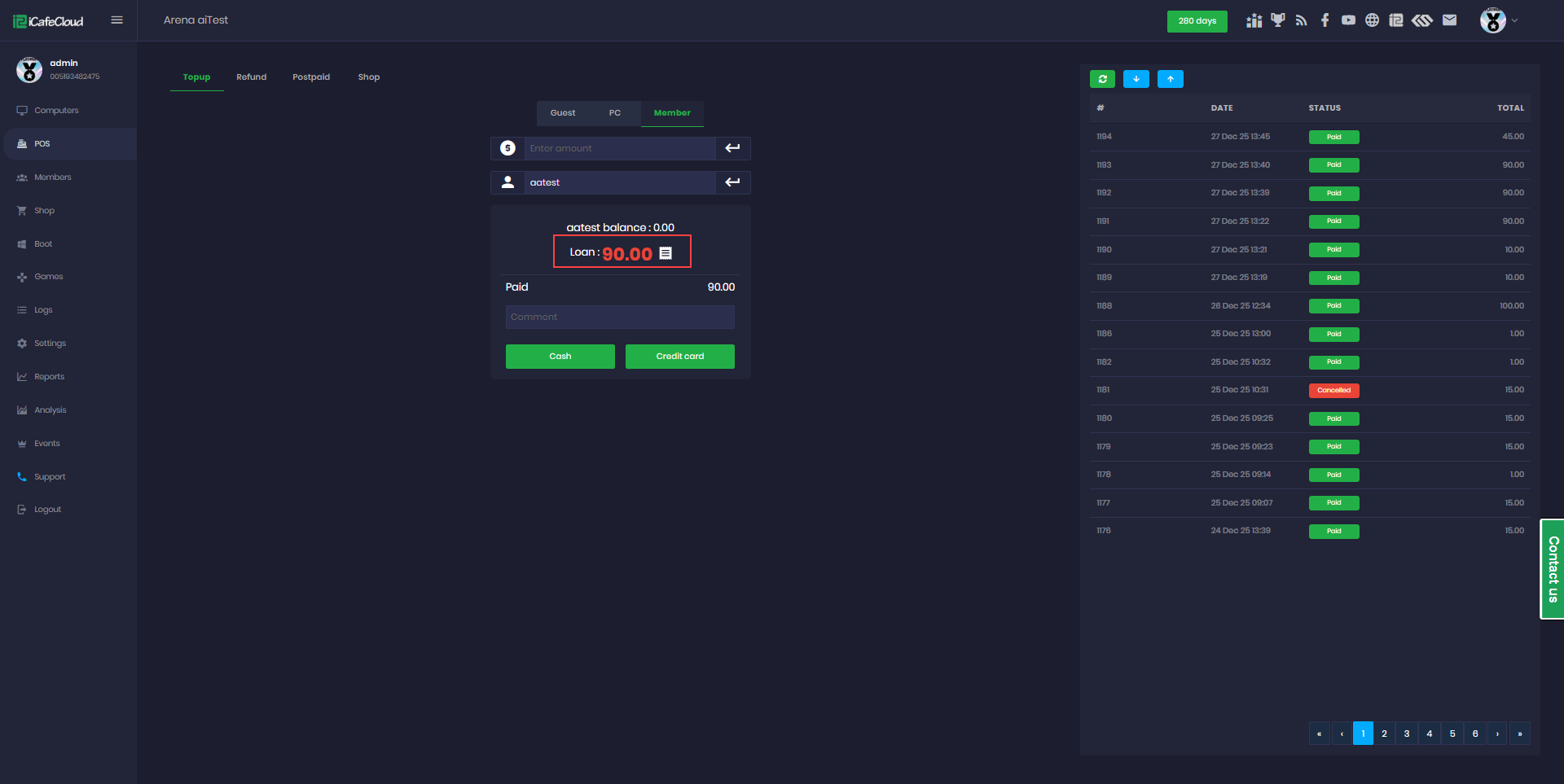The image size is (1564, 784).
Task: Open Reports in the sidebar
Action: [50, 377]
